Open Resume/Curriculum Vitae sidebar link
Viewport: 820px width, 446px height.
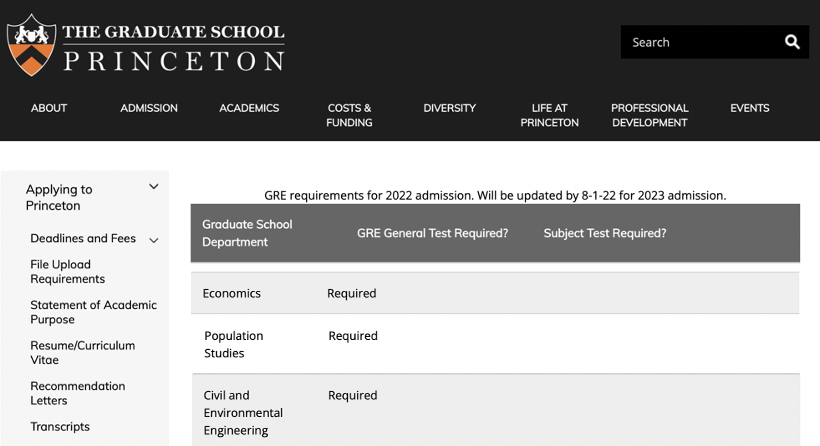83,352
